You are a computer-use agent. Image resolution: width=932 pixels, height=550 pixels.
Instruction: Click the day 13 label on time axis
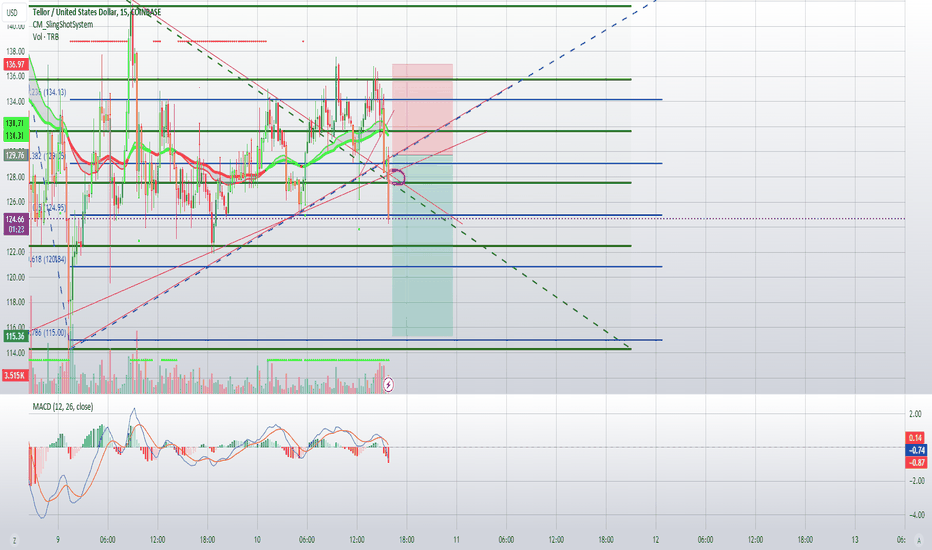pos(855,540)
